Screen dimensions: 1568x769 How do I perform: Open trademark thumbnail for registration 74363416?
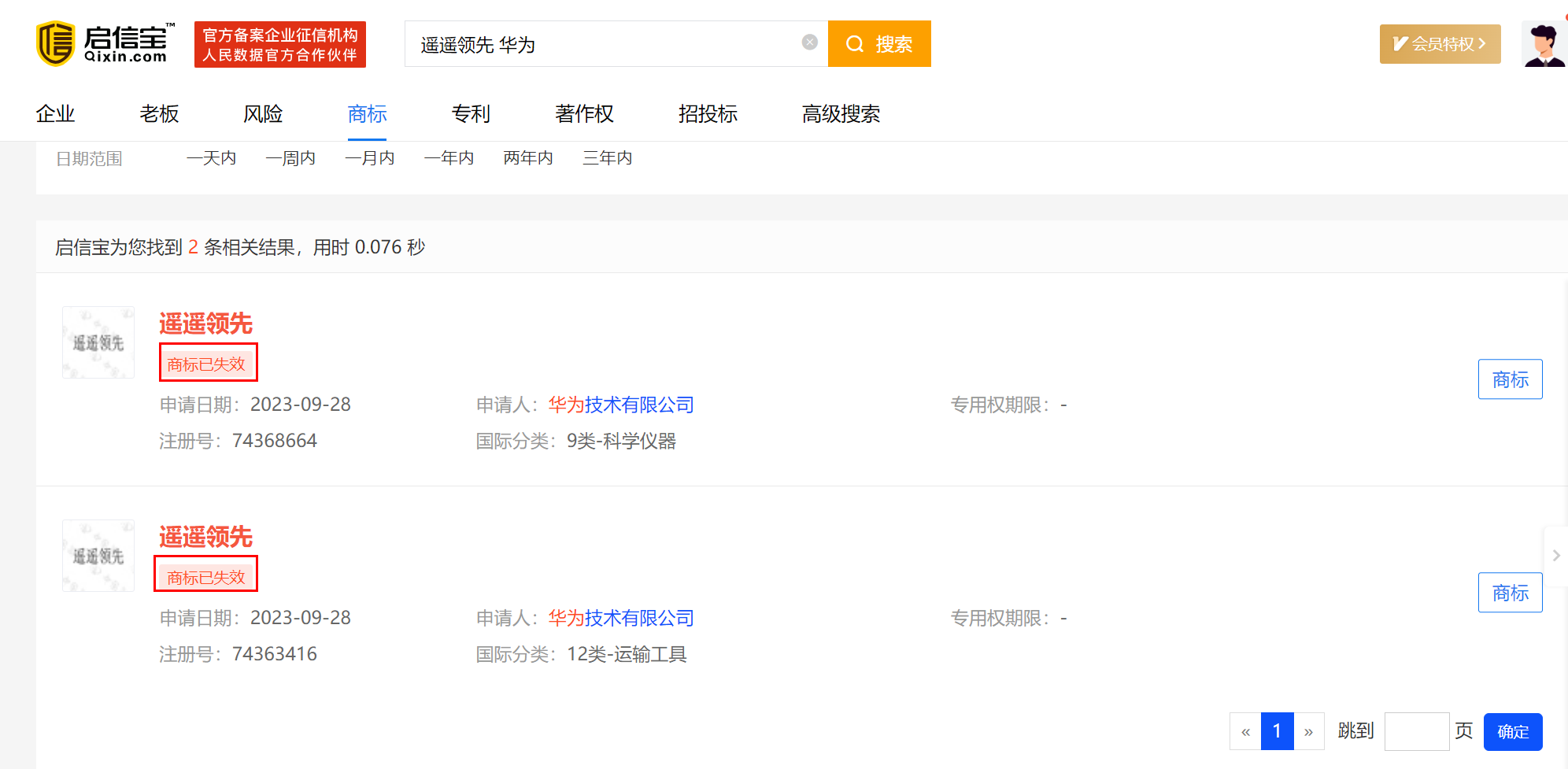point(98,556)
